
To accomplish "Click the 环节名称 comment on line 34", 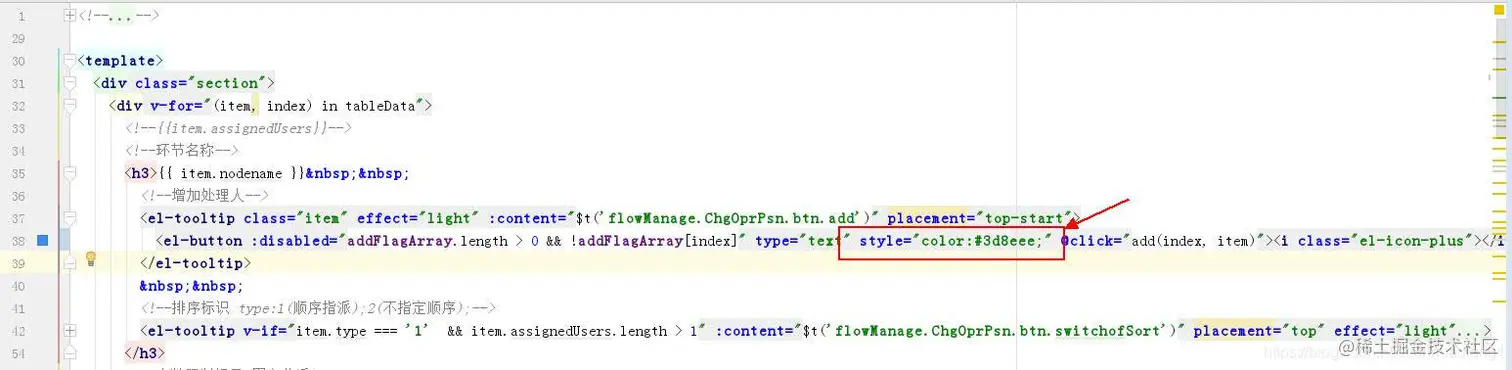I will [182, 151].
